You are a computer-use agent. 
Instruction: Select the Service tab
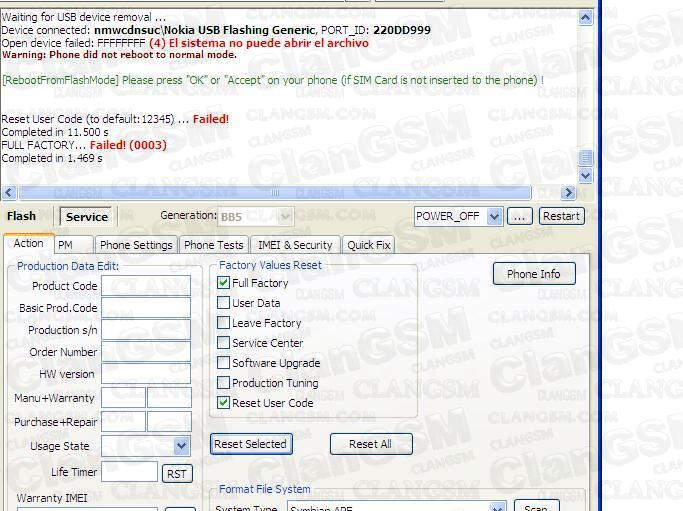coord(86,217)
